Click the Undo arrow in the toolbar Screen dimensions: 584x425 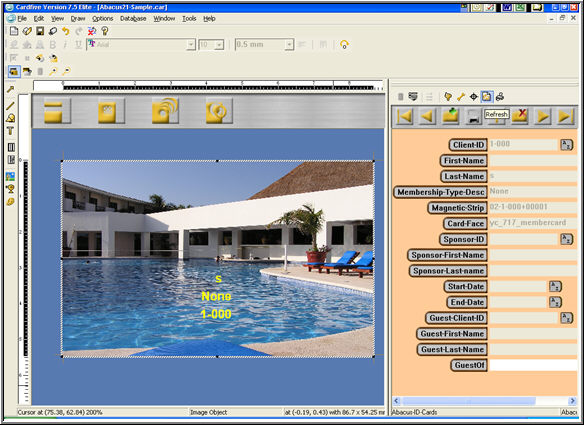[66, 31]
